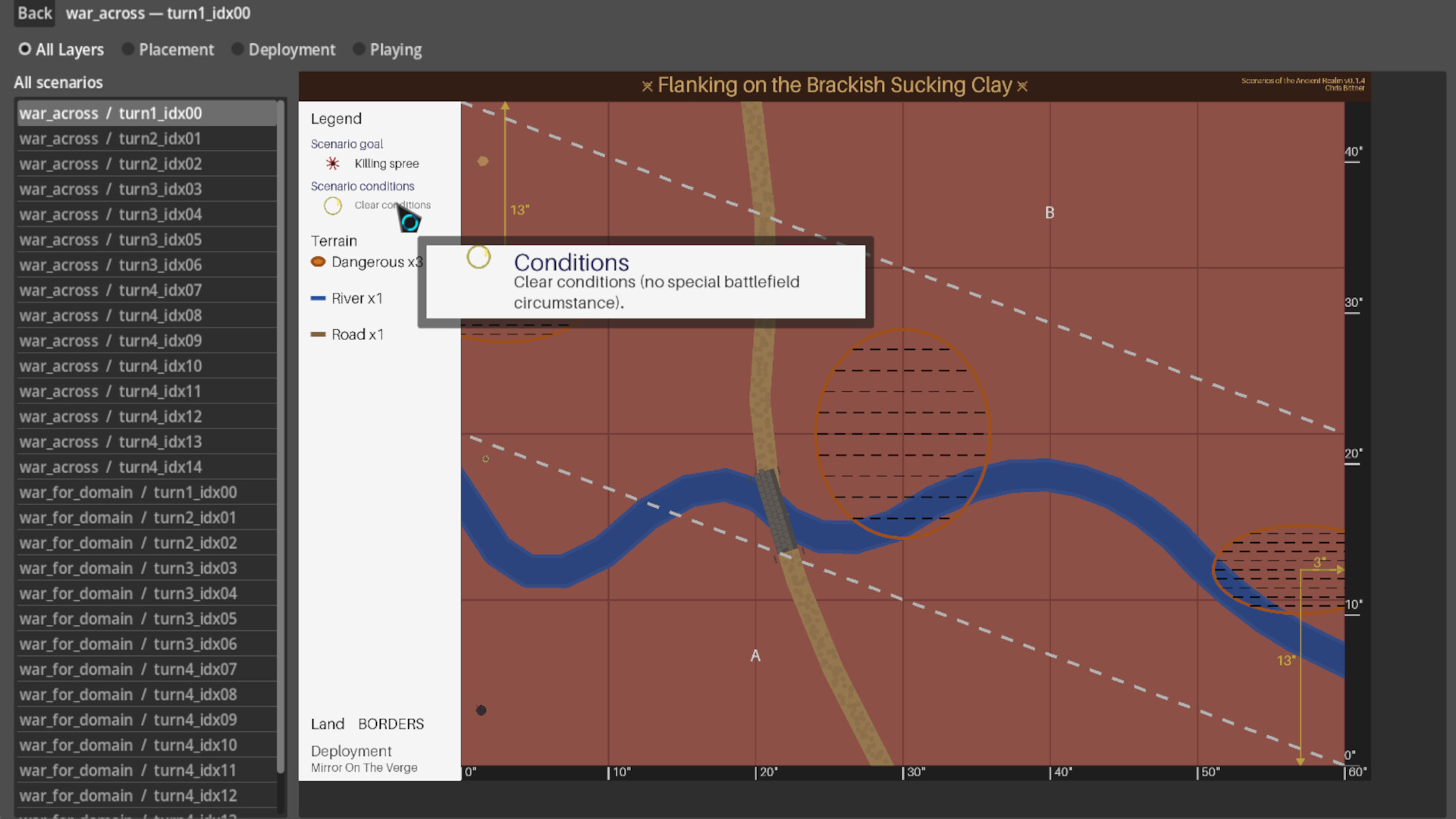The width and height of the screenshot is (1456, 819).
Task: Click the Road legend brown line icon
Action: 318,334
